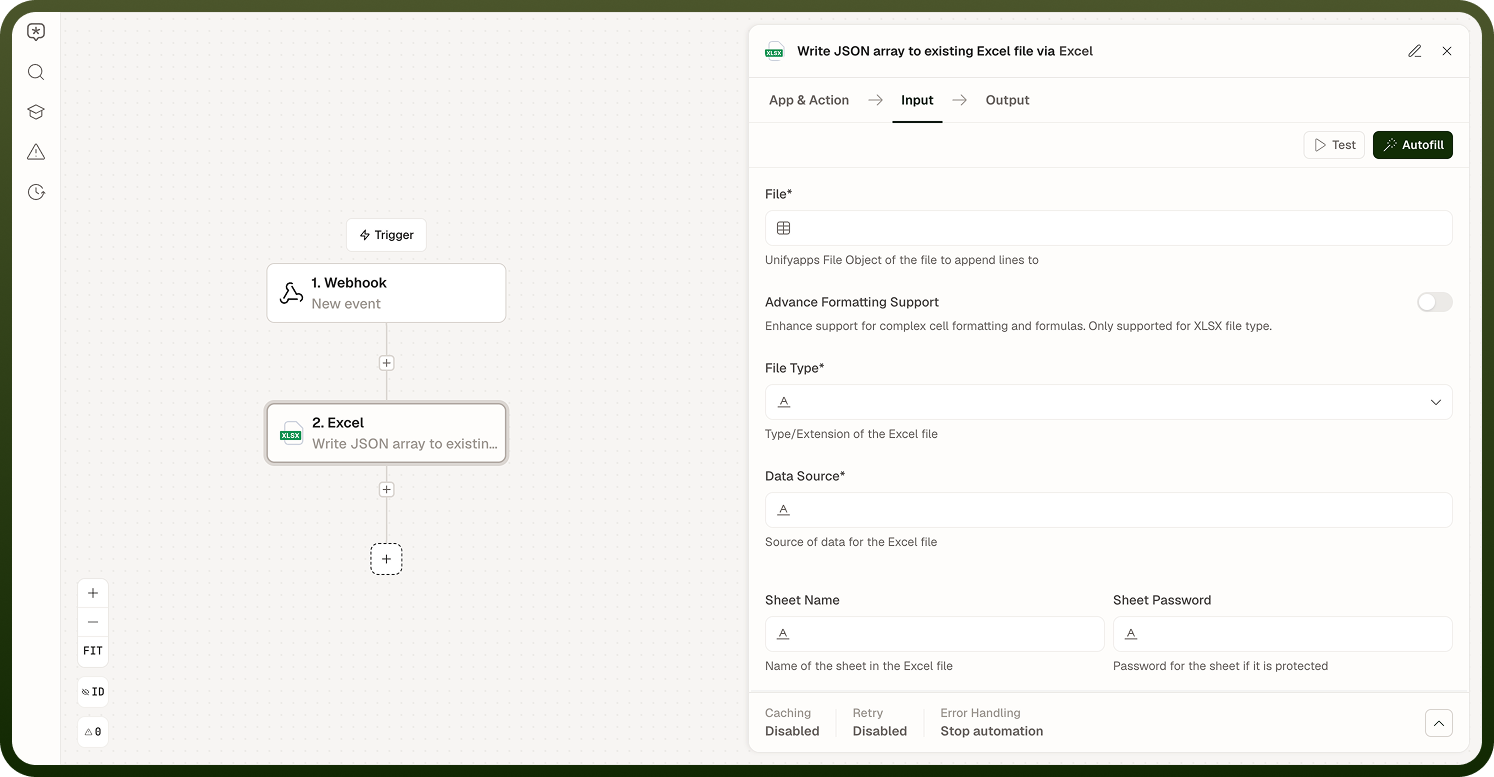This screenshot has height=777, width=1494.
Task: Expand the settings footer with the chevron
Action: coord(1439,723)
